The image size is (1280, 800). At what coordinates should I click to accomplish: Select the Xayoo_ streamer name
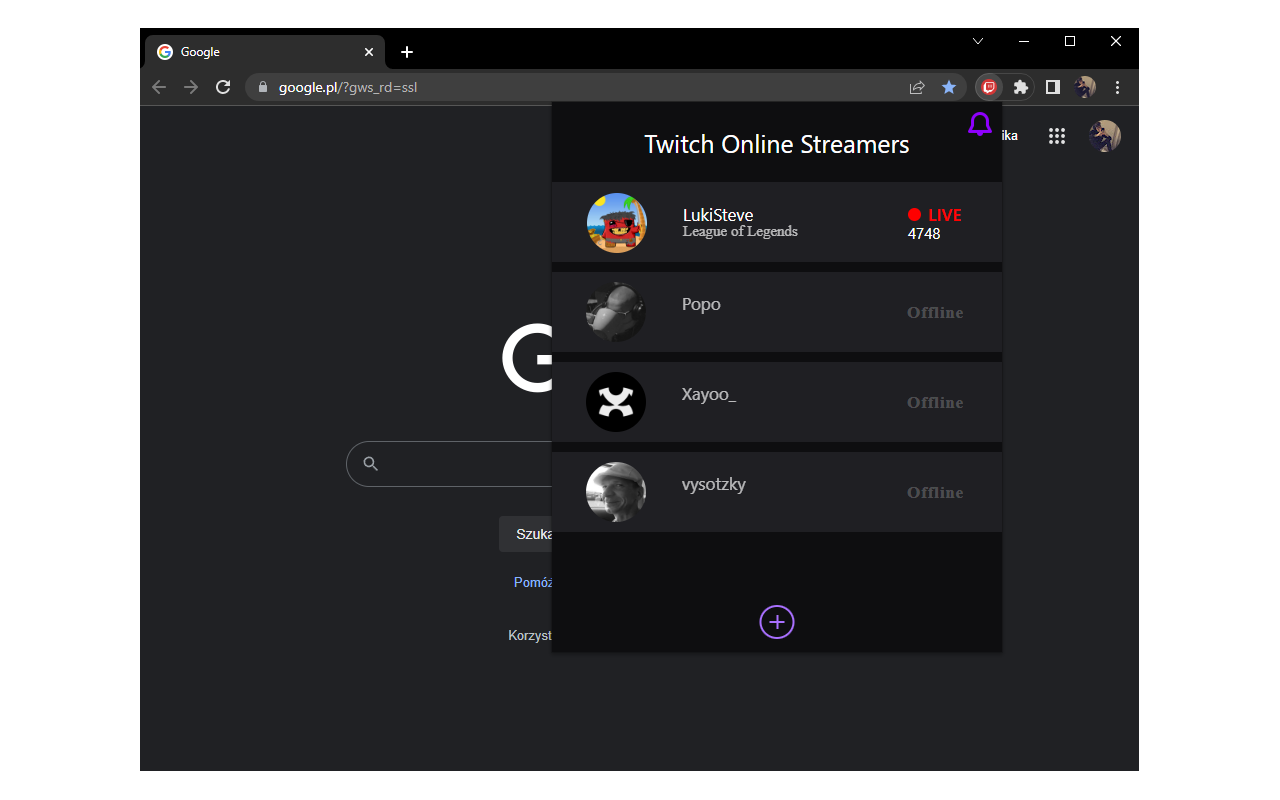708,395
